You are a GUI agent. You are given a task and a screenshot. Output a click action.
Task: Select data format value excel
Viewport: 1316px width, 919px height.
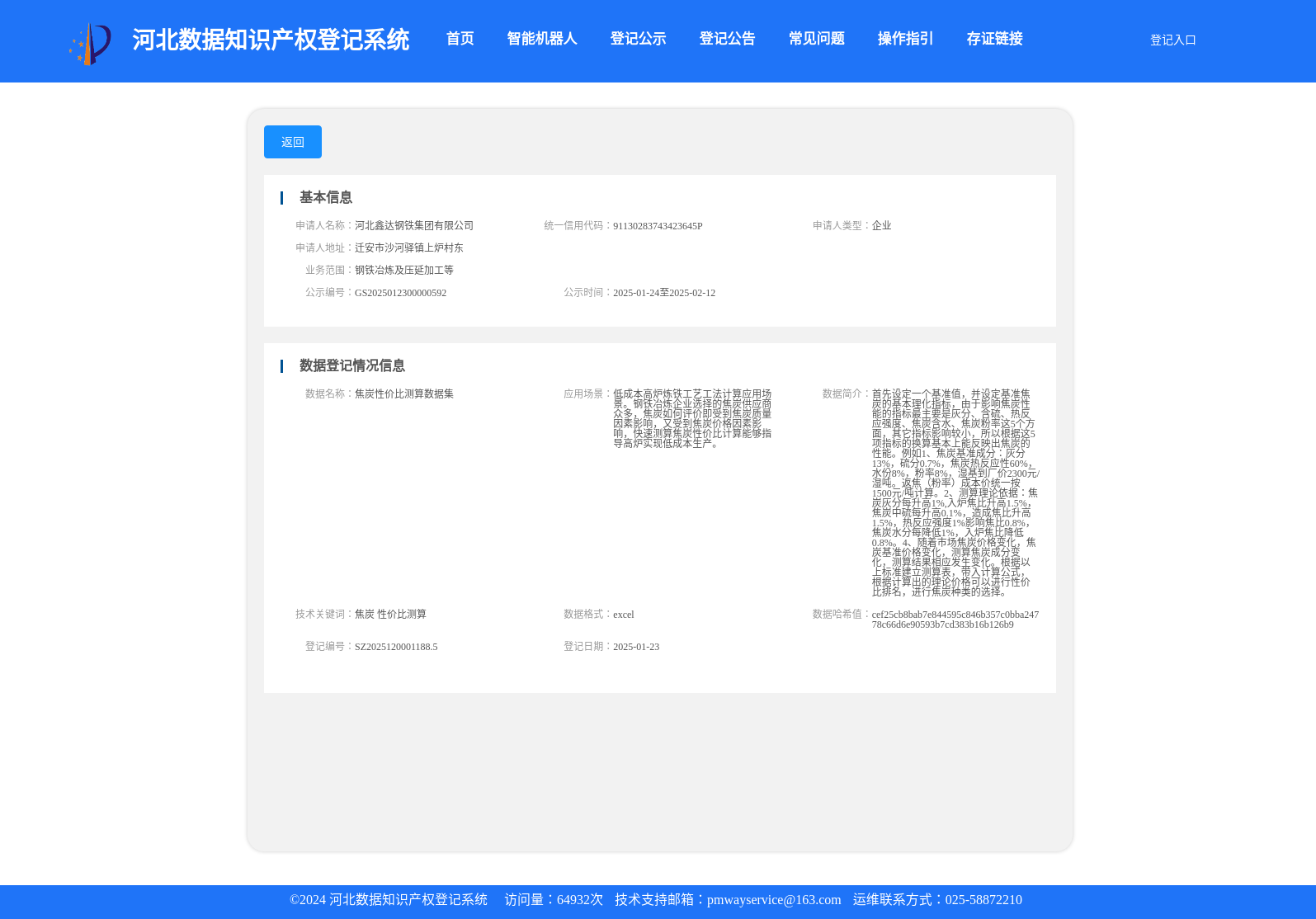pos(624,615)
